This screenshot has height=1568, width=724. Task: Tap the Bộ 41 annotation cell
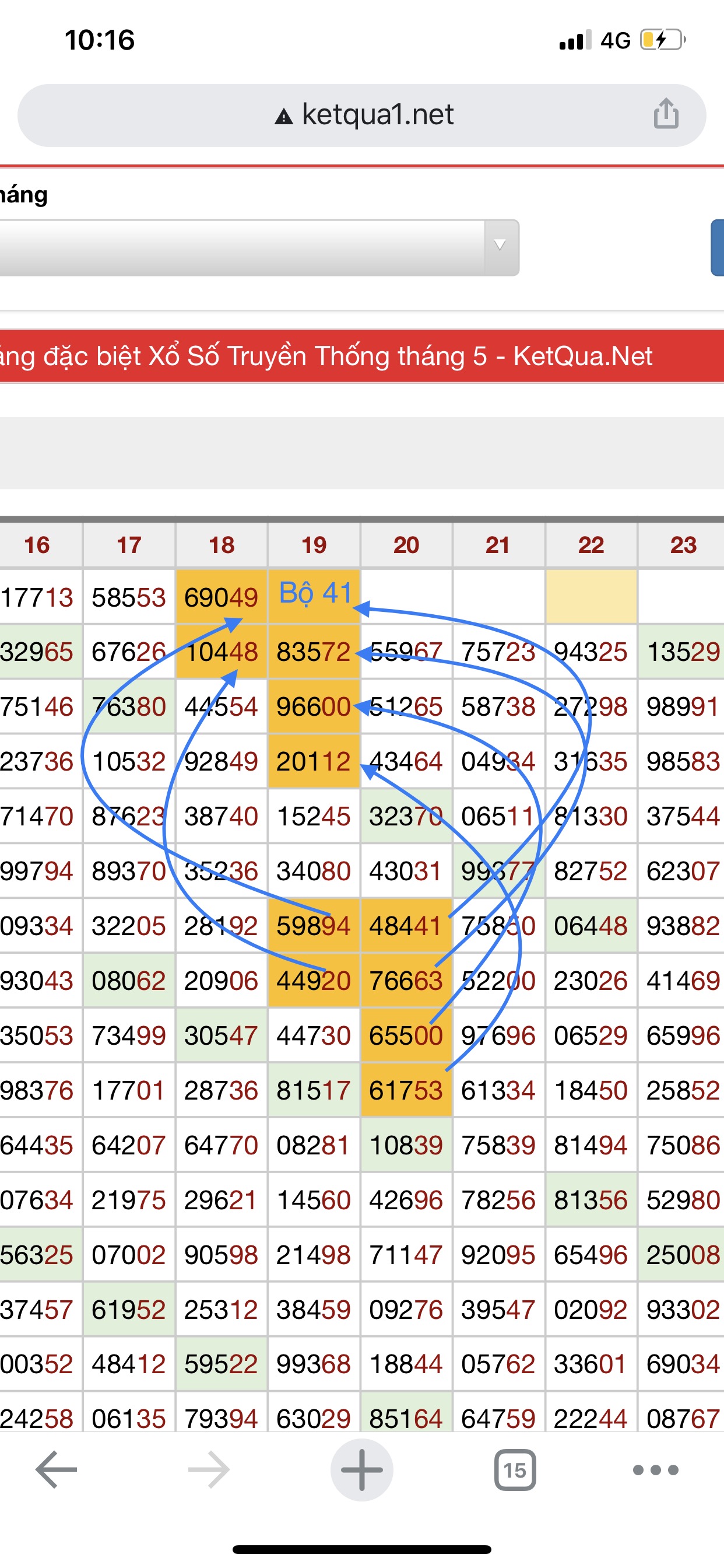click(x=315, y=594)
